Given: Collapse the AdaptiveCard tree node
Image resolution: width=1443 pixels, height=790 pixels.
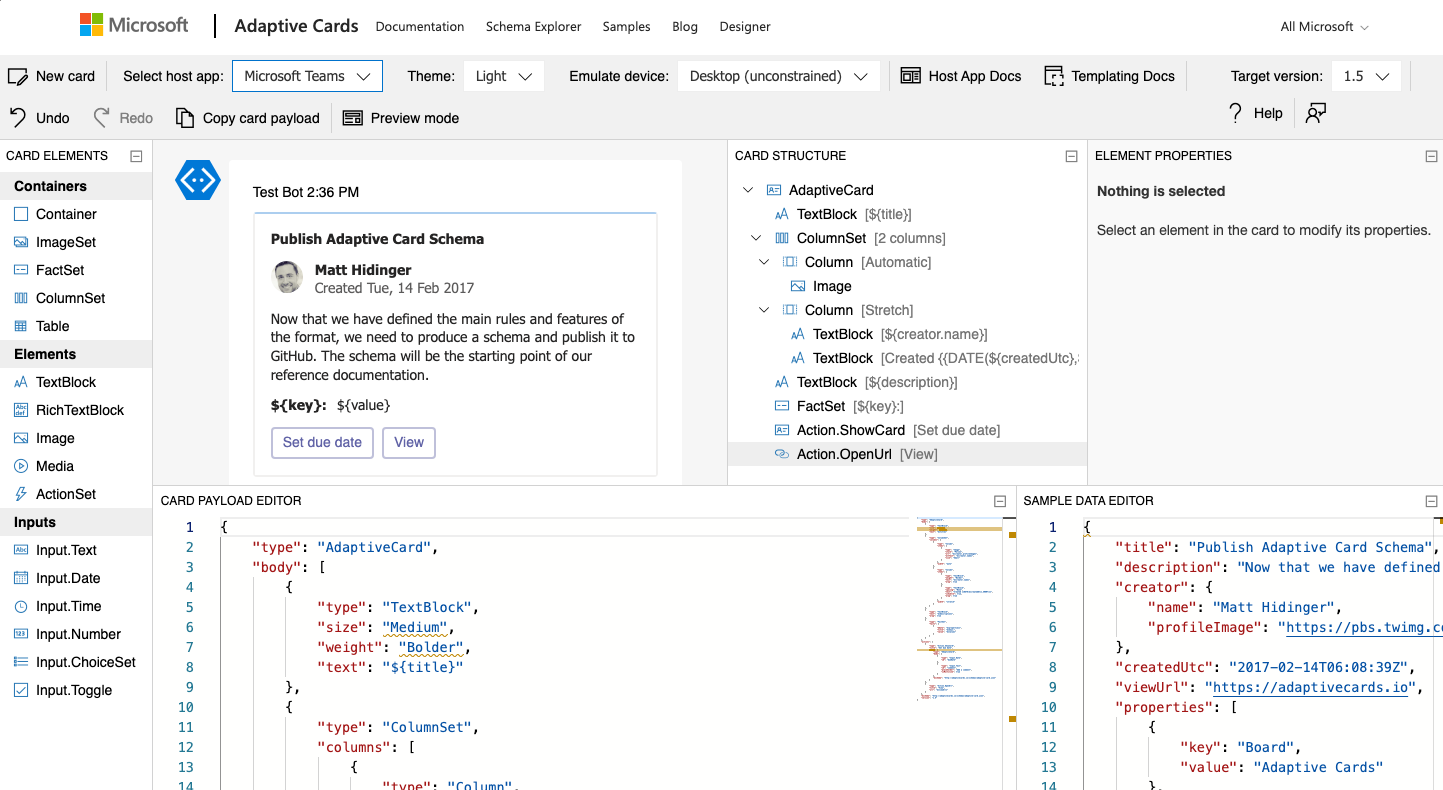Looking at the screenshot, I should (x=748, y=190).
